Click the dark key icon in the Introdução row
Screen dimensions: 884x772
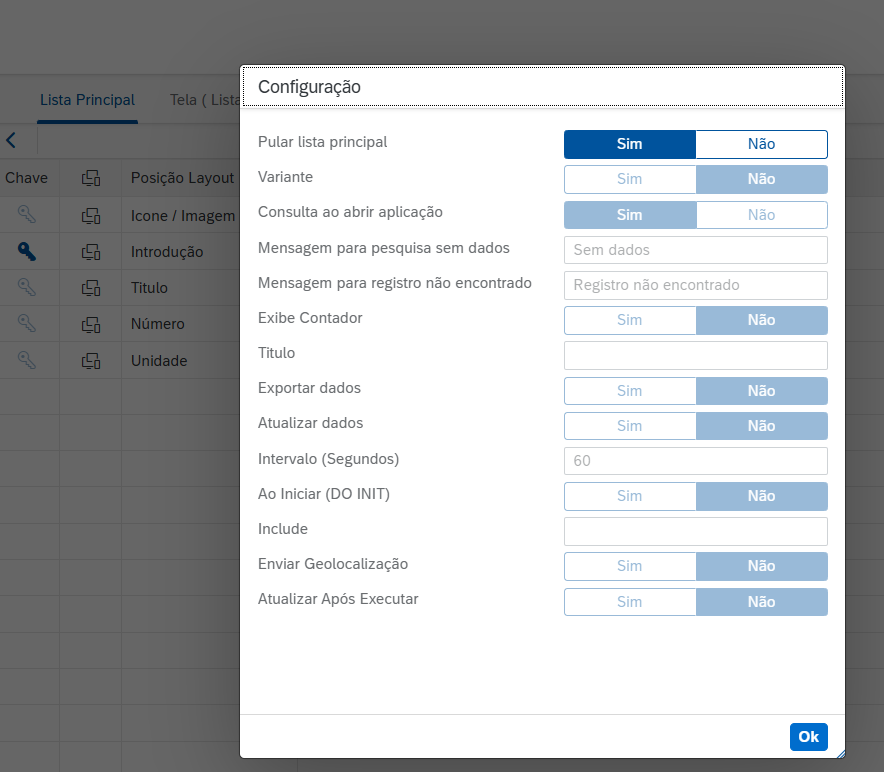click(x=26, y=251)
